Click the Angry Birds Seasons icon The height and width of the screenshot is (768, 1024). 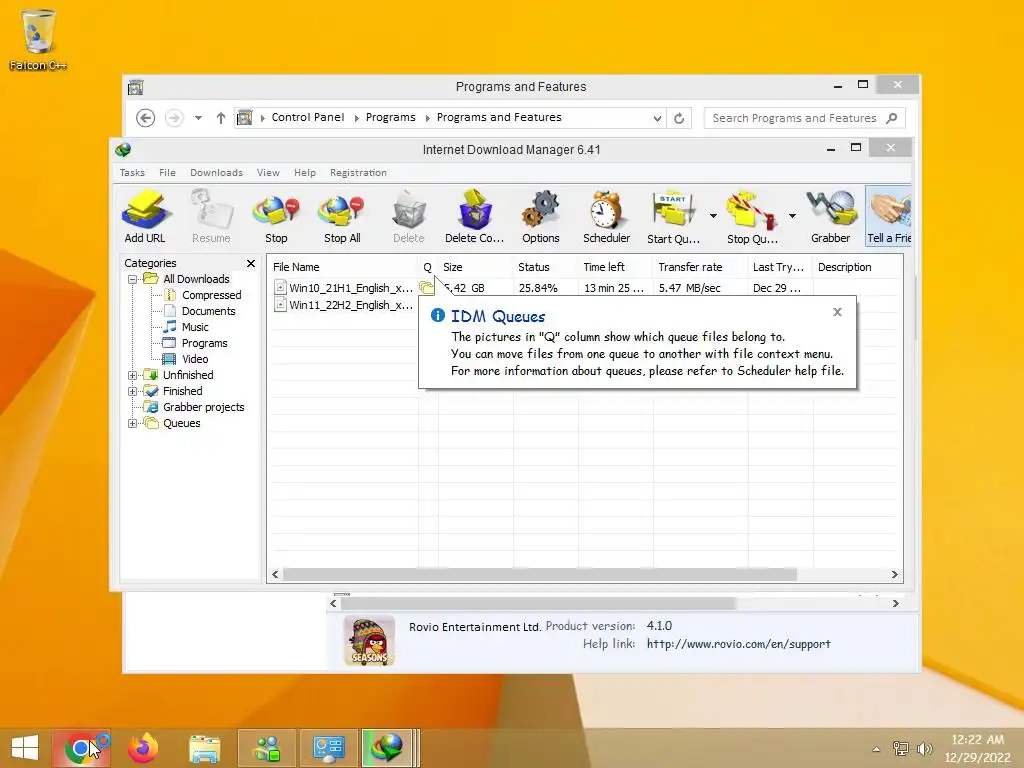point(370,641)
